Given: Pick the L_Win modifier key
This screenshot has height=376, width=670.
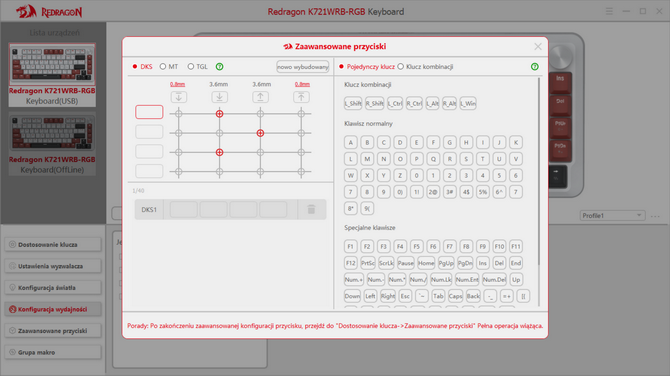Looking at the screenshot, I should point(468,103).
